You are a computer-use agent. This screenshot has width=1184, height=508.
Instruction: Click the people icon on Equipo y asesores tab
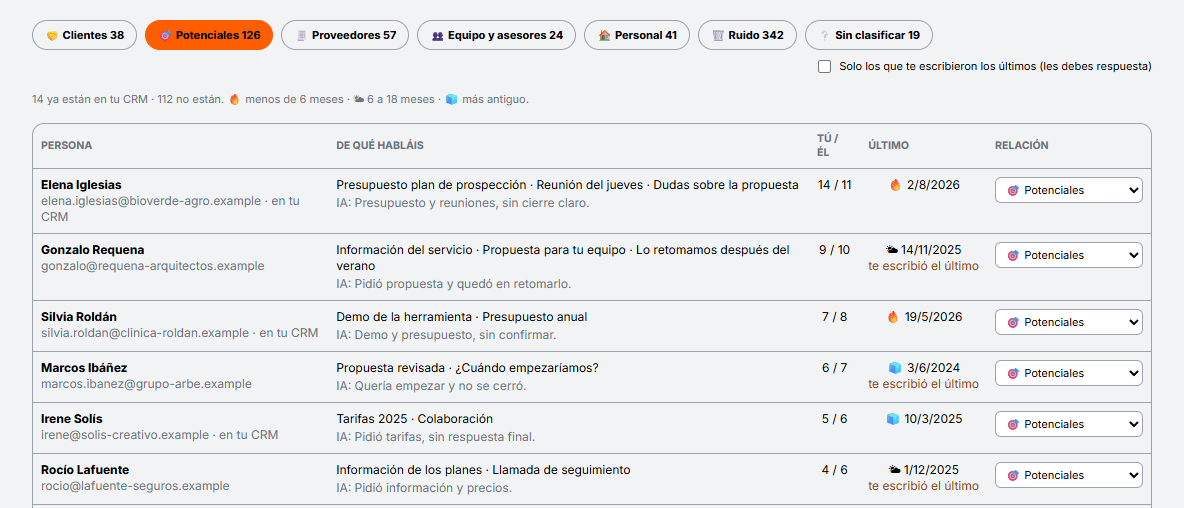437,35
